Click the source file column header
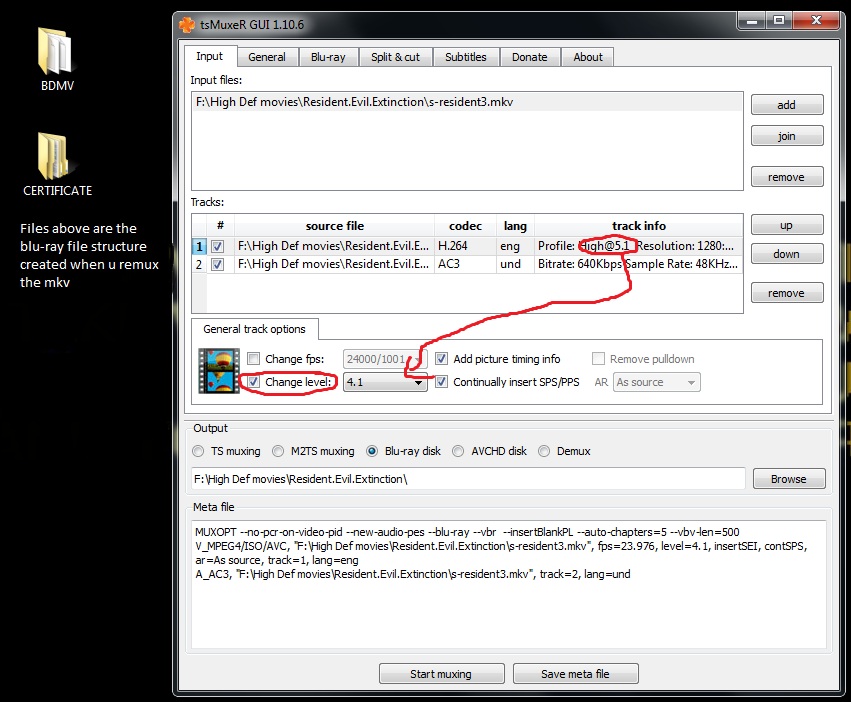 pos(334,226)
